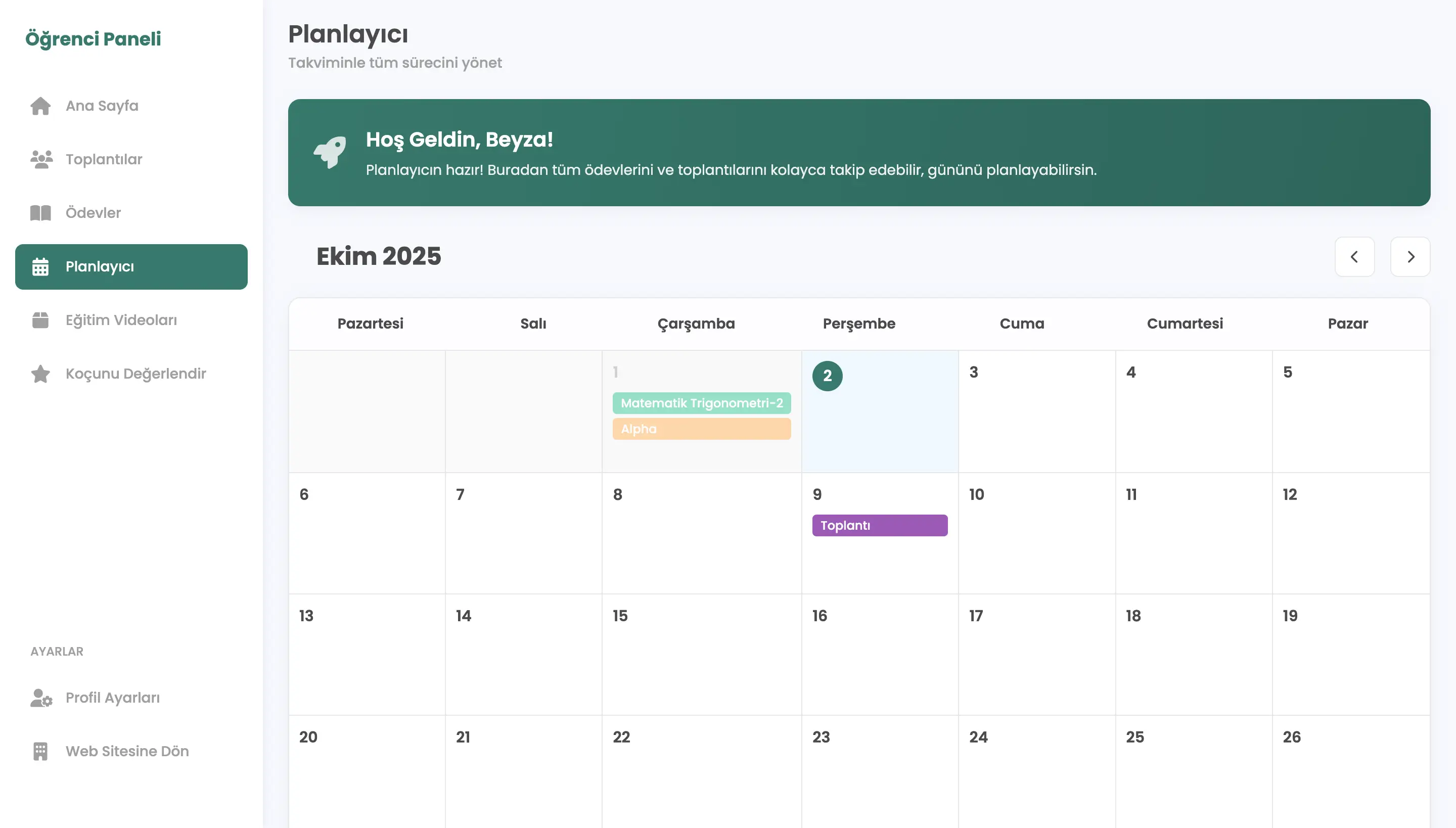Click the rocket icon in the welcome banner
Screen dimensions: 1456x828
point(330,152)
